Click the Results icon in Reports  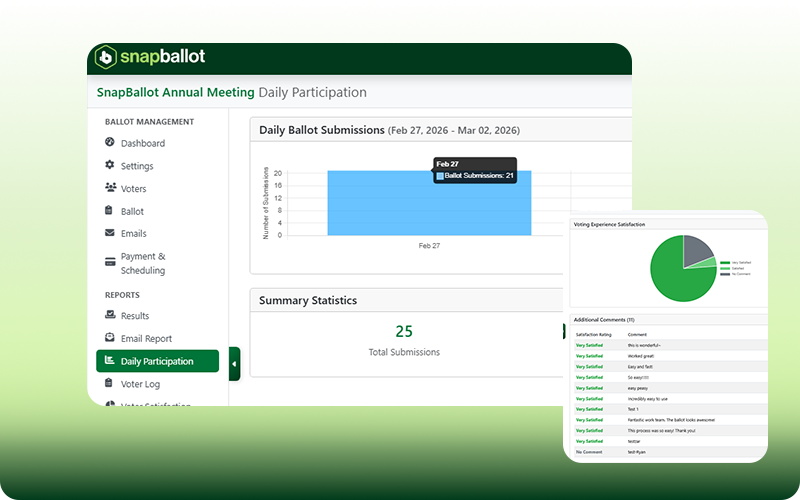(110, 314)
